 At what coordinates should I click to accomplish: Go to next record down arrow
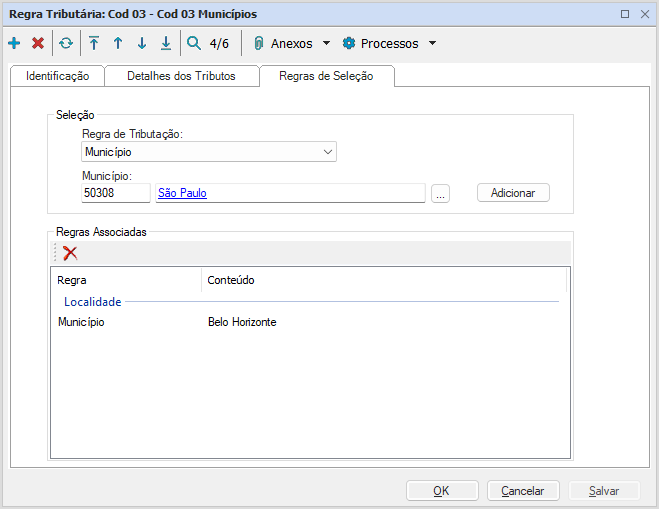click(x=142, y=43)
